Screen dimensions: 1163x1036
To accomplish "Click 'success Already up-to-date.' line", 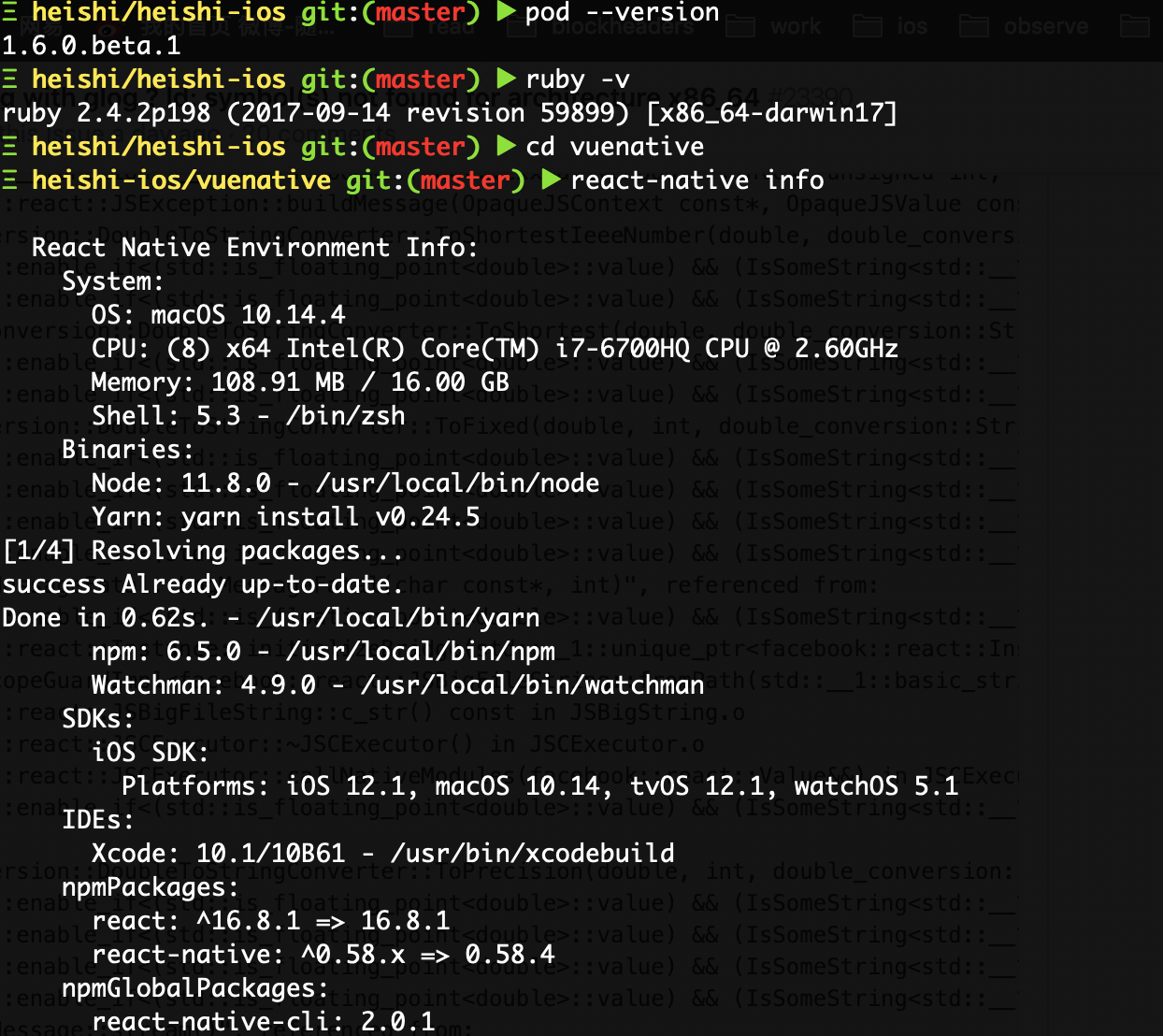I will [x=203, y=584].
